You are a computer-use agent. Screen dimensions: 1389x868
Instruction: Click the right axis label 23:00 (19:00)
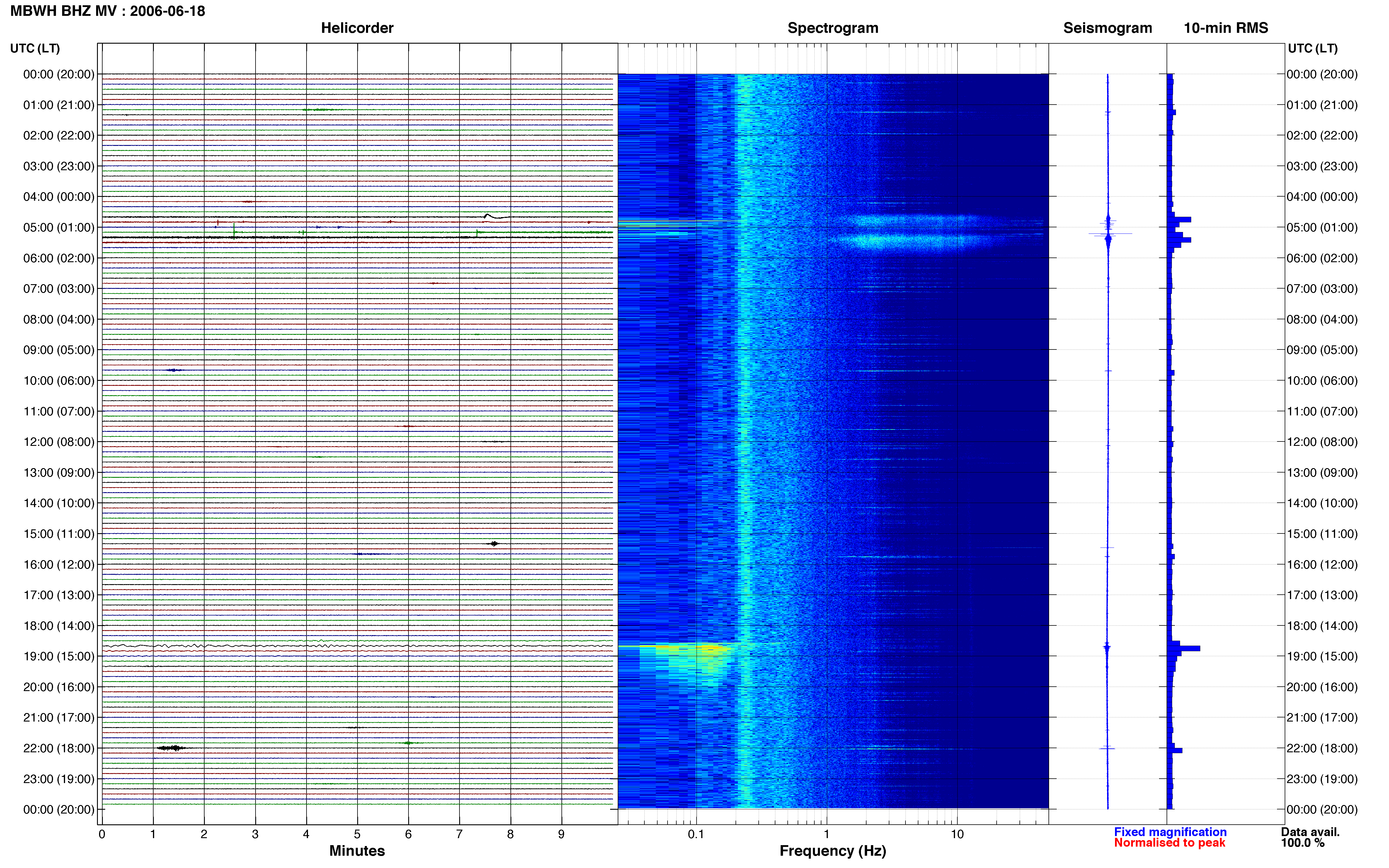tap(1322, 779)
